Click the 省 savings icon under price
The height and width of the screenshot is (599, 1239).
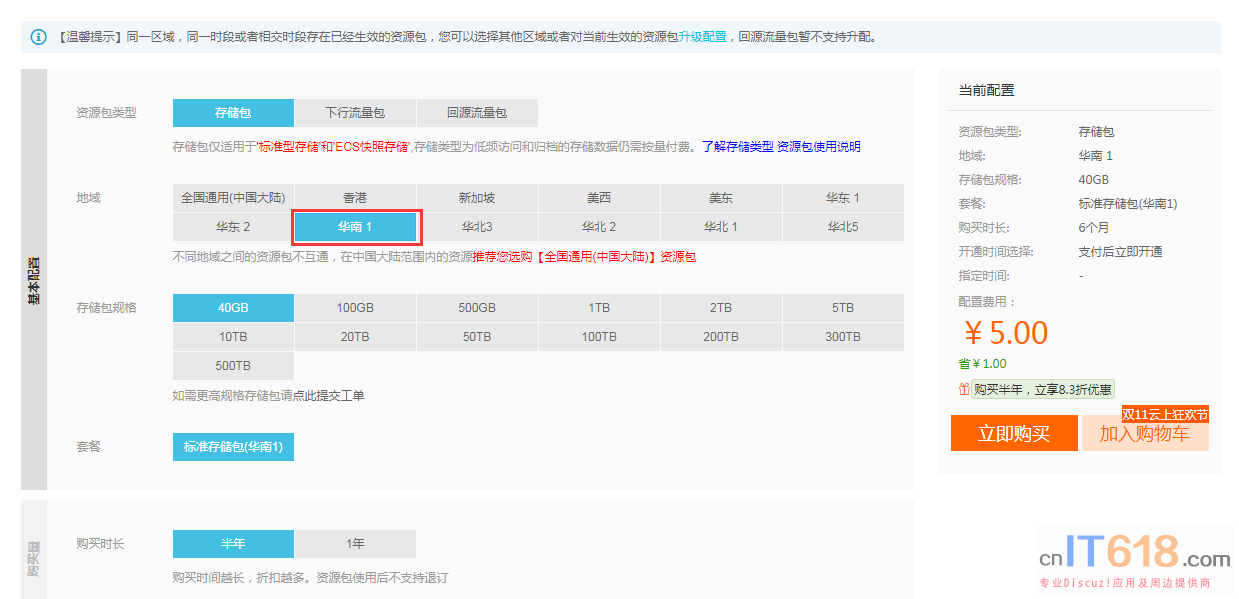click(964, 364)
